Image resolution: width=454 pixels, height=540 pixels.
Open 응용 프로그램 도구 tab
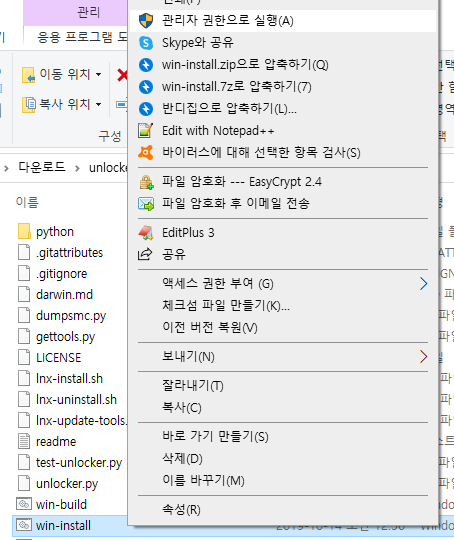(82, 37)
